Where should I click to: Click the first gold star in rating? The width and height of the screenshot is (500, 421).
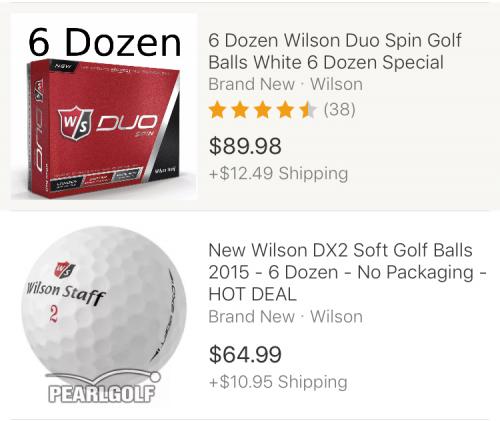pyautogui.click(x=217, y=110)
